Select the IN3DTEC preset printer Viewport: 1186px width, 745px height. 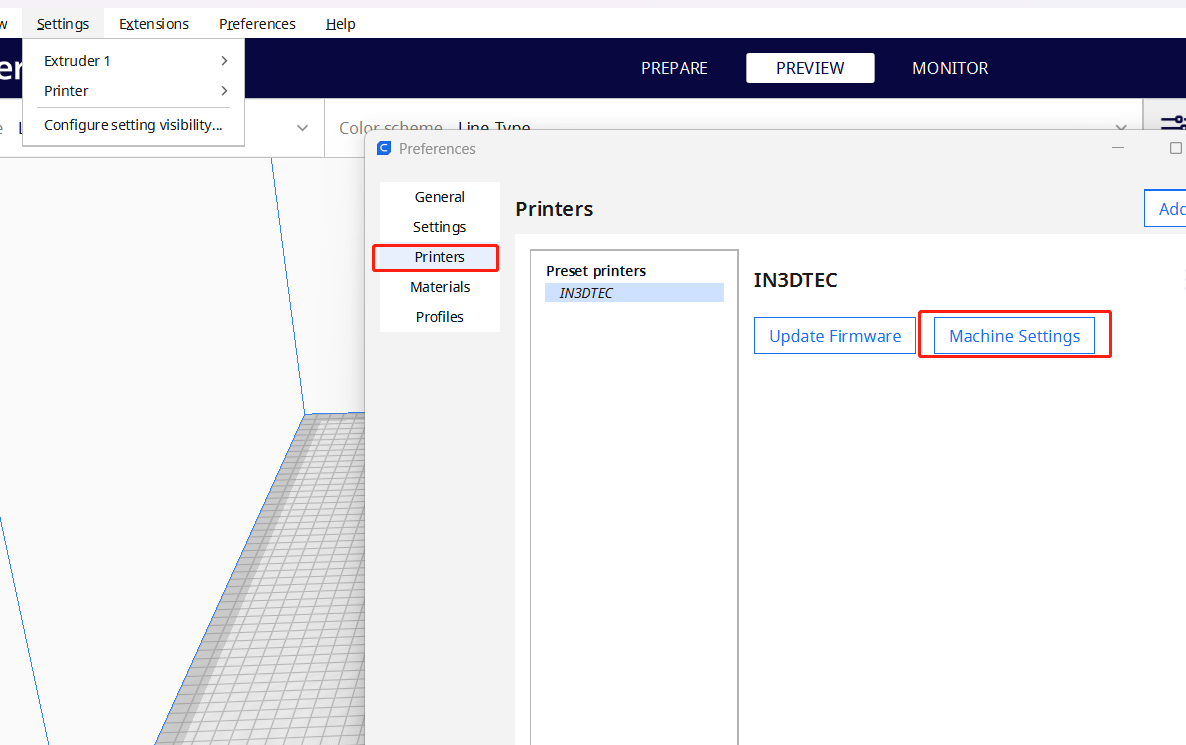tap(634, 293)
